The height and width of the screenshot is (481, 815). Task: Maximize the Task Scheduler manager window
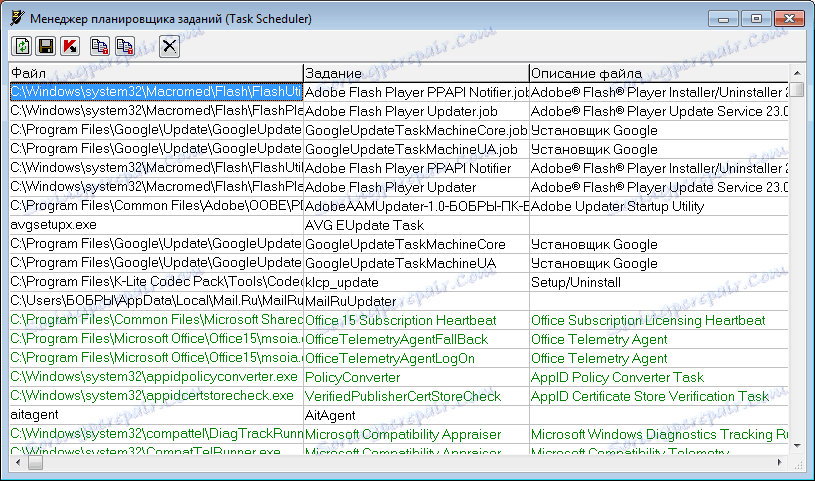tap(756, 19)
